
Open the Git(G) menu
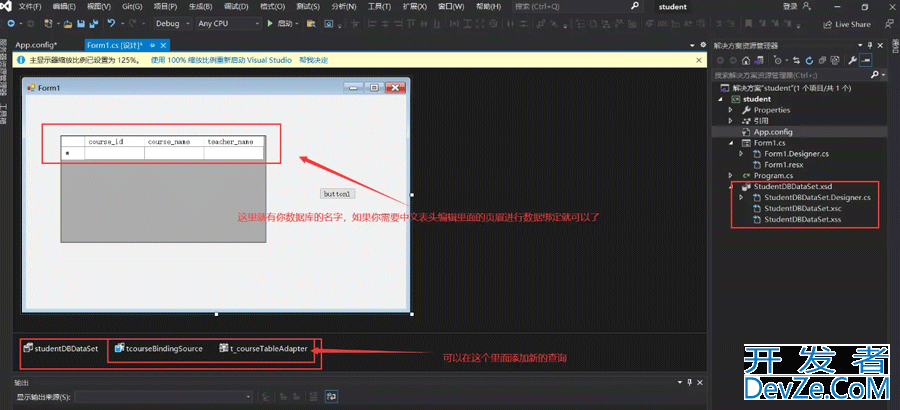pos(132,6)
